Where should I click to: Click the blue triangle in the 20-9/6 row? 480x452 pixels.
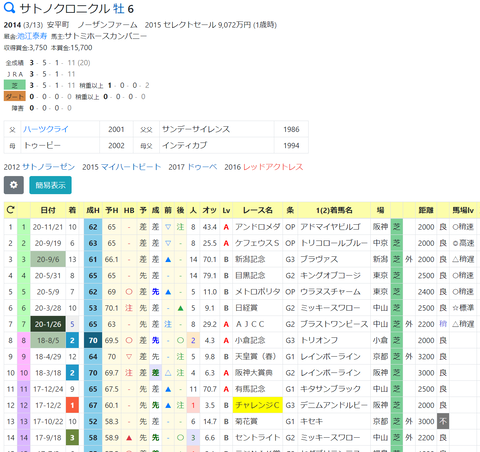pos(168,259)
